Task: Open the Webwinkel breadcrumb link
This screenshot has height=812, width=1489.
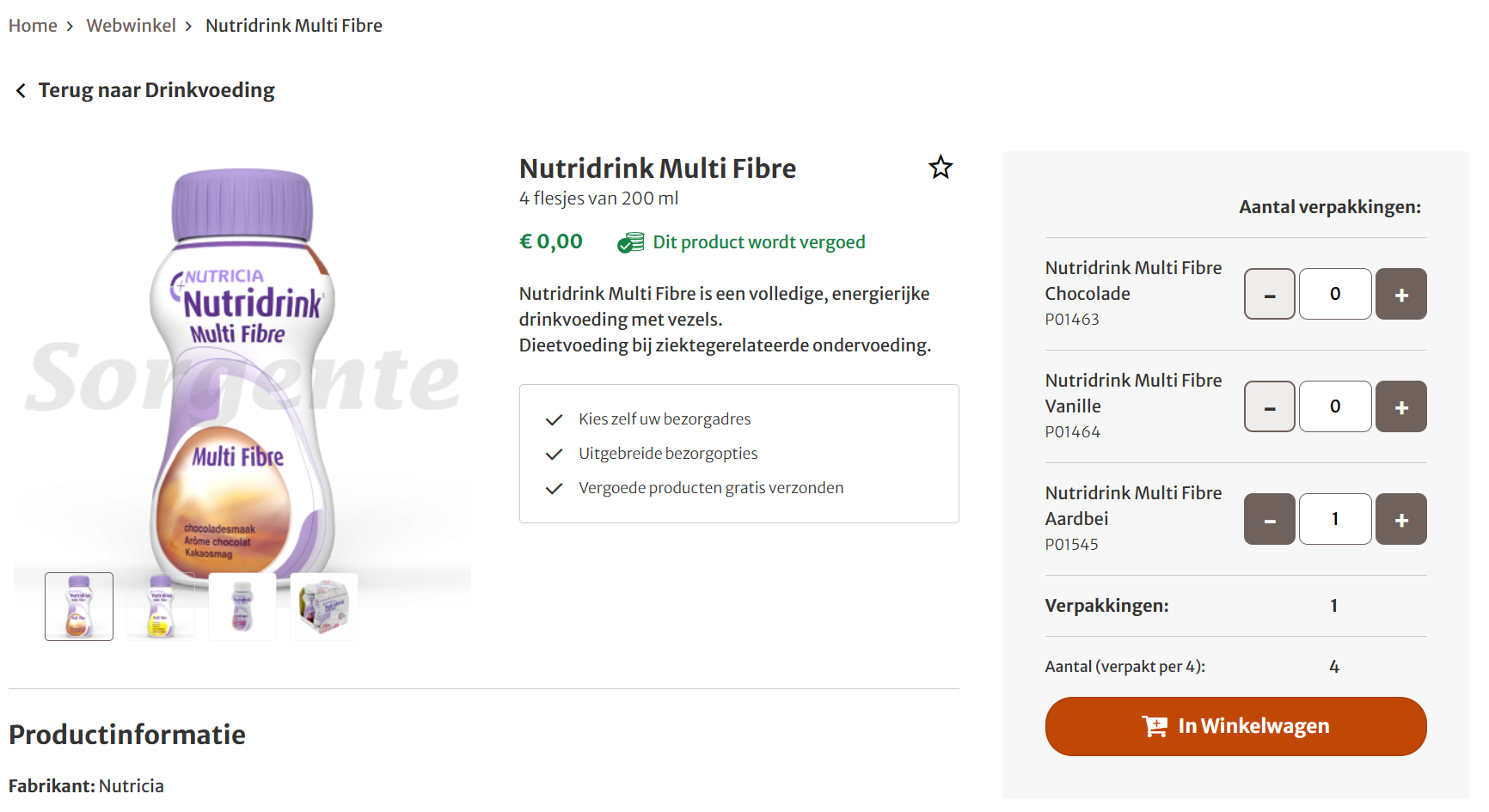Action: point(131,26)
